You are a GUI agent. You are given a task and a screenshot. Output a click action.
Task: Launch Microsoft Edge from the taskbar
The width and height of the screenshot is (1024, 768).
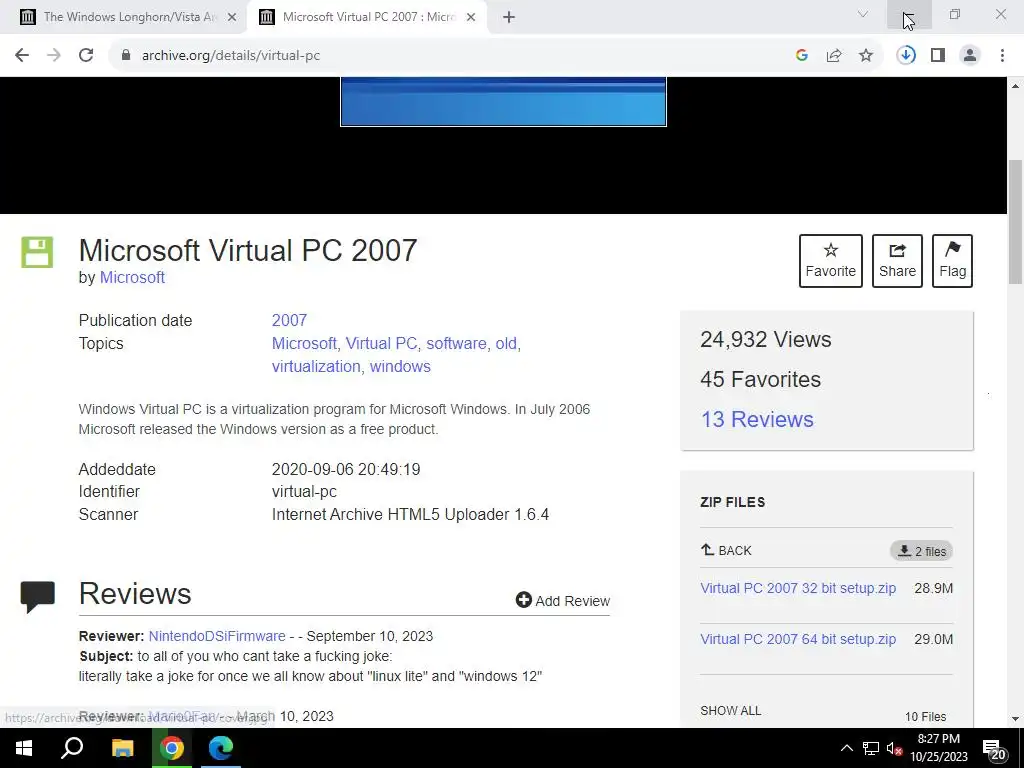tap(221, 748)
